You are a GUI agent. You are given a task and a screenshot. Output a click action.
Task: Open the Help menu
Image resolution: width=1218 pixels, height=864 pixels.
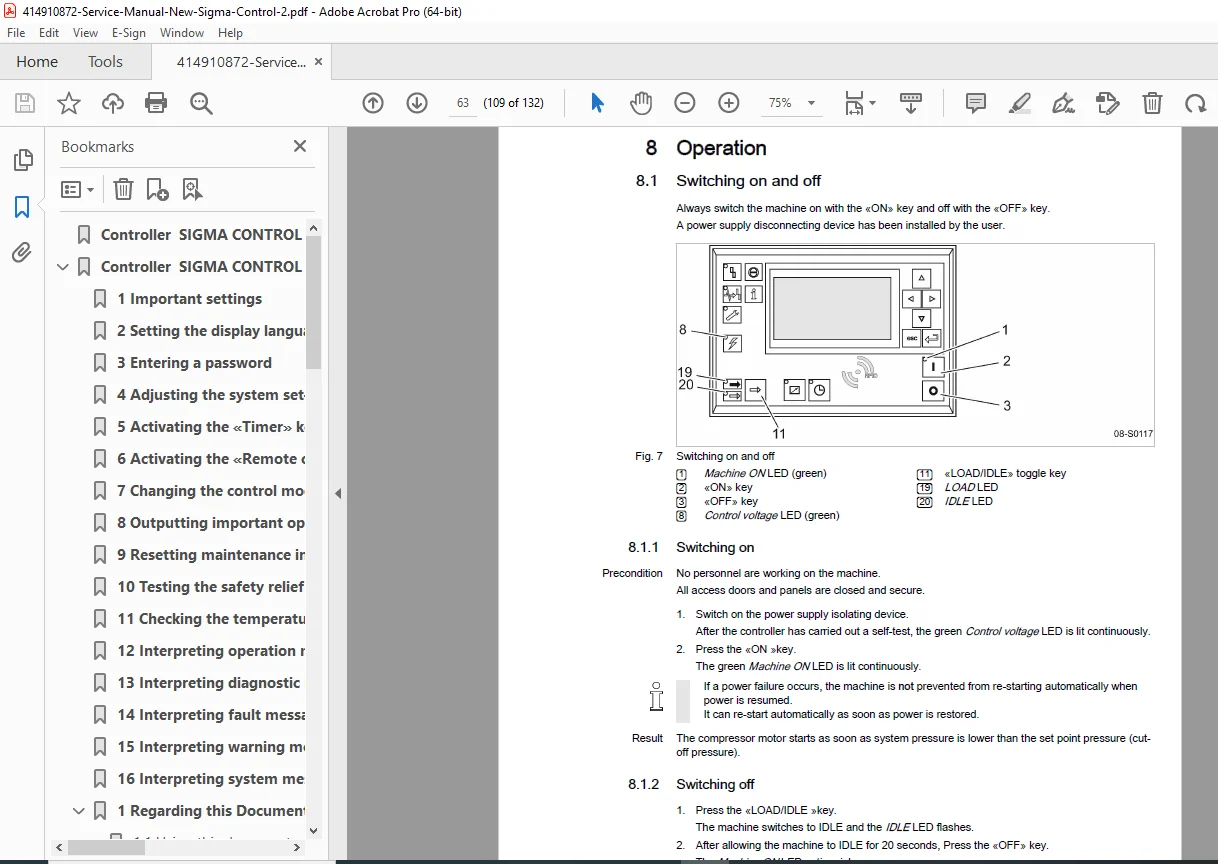(231, 33)
